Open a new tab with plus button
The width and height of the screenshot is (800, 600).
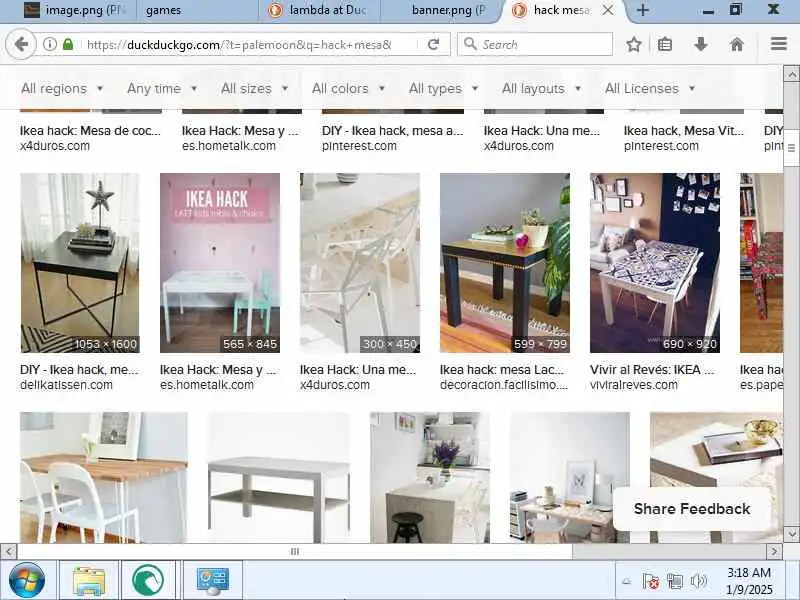click(643, 10)
